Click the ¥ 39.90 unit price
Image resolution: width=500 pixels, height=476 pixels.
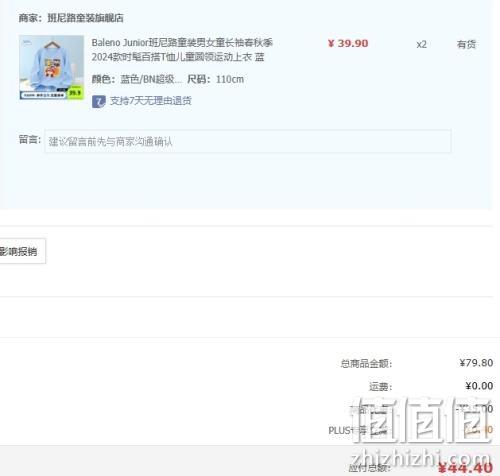click(348, 43)
